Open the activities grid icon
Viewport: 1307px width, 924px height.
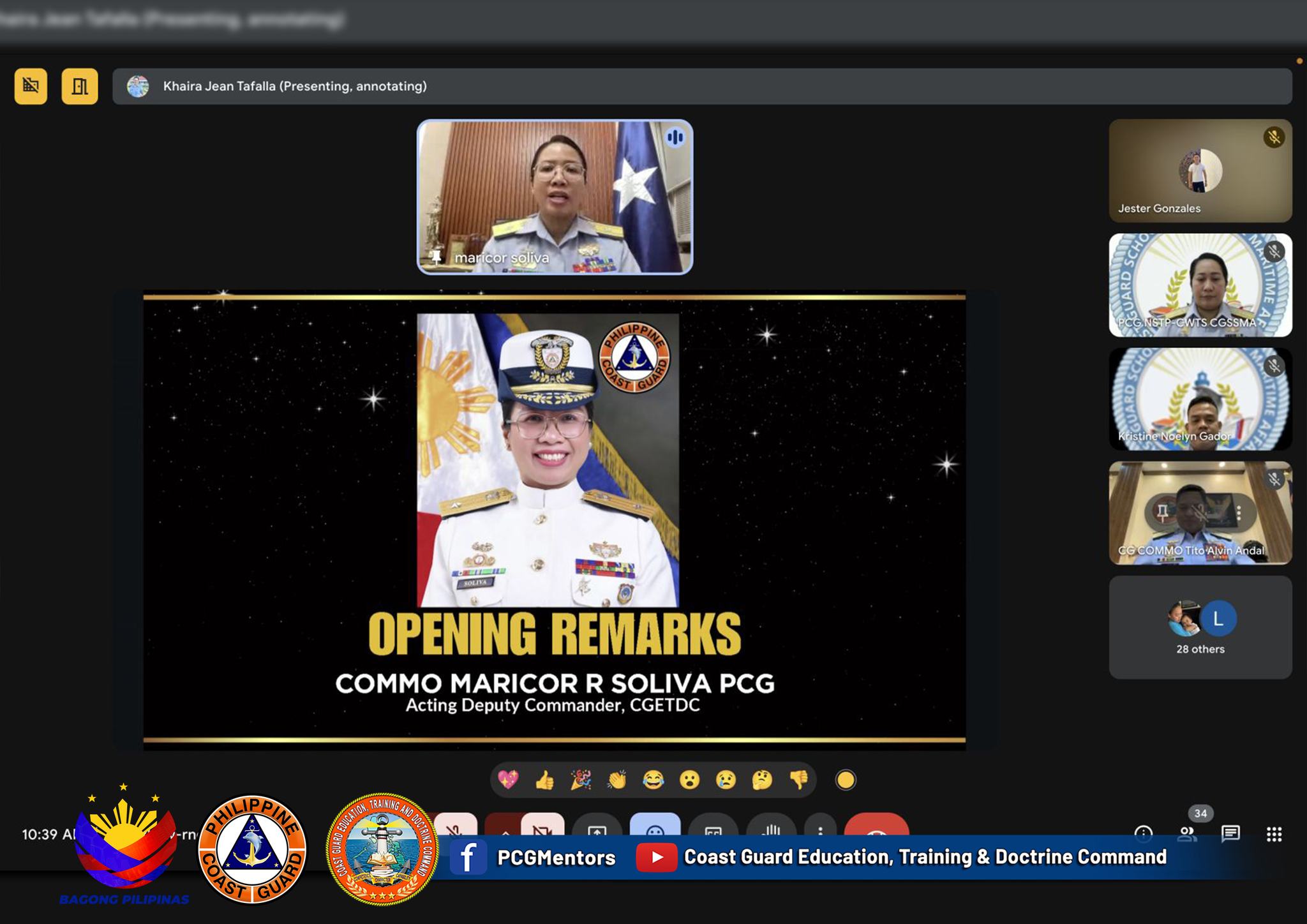pos(1274,833)
